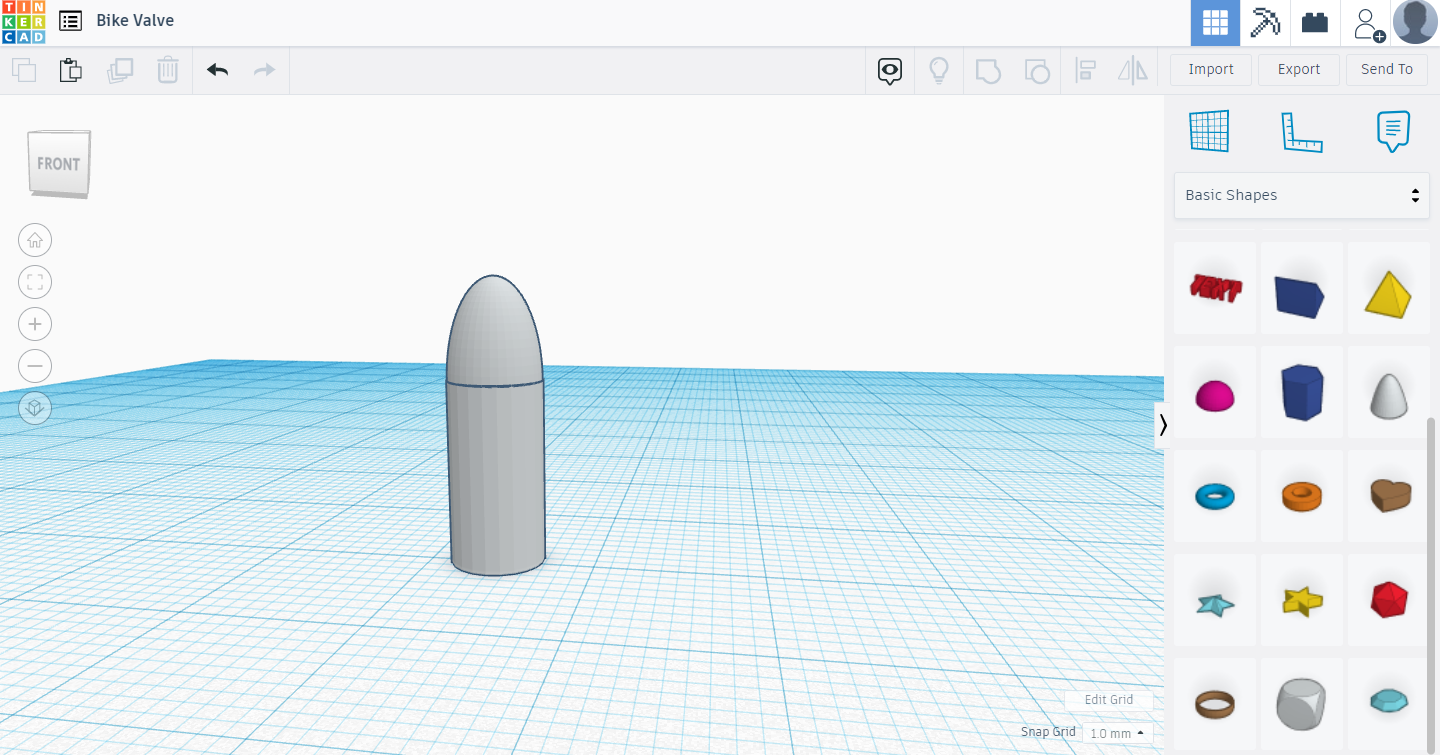Click the FRONT view cube
This screenshot has height=755, width=1440.
point(59,162)
